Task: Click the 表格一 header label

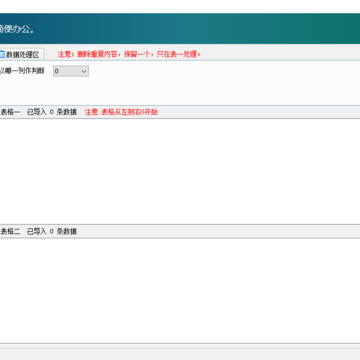Action: point(10,112)
